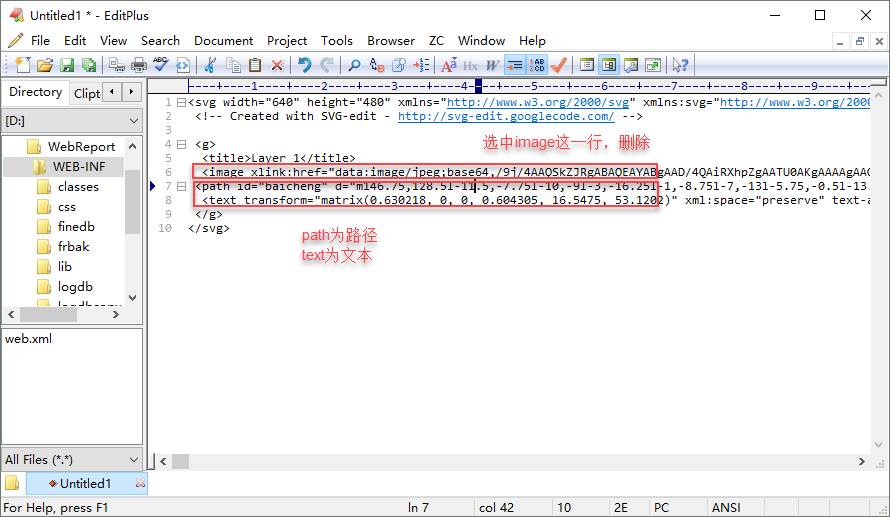Create a new document with the New icon
Viewport: 890px width, 517px height.
23,65
